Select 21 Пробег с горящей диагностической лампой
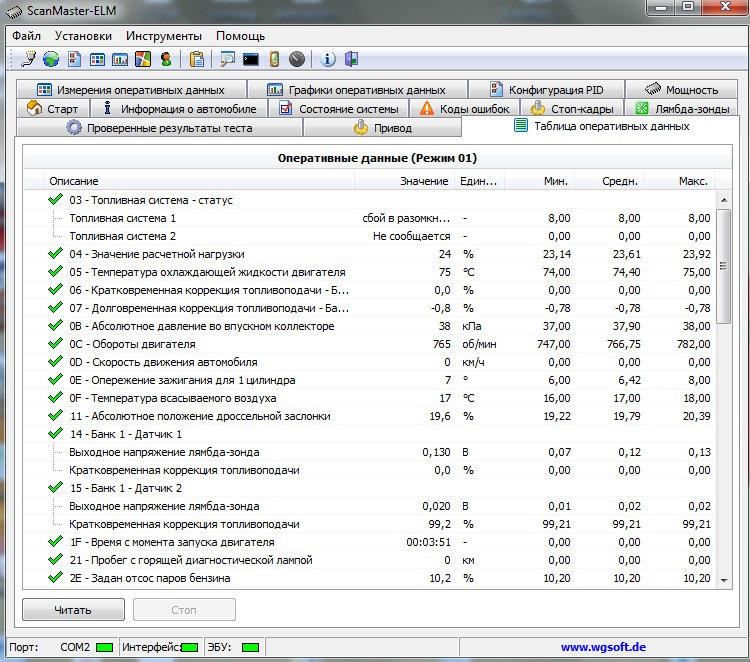Image resolution: width=750 pixels, height=662 pixels. coord(371,560)
